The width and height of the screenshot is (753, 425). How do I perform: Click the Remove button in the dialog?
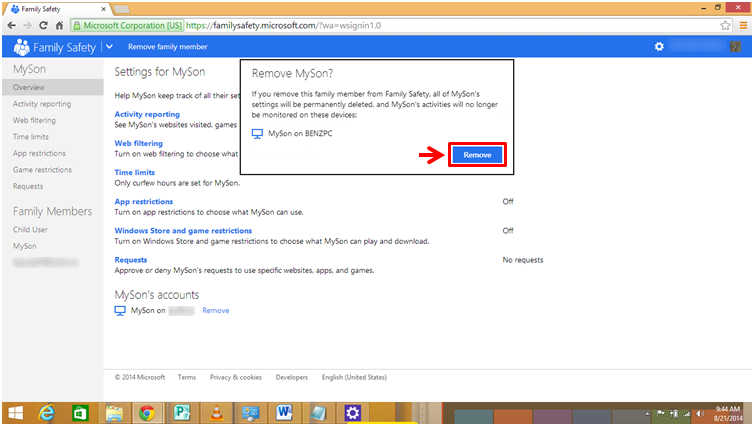click(x=477, y=155)
